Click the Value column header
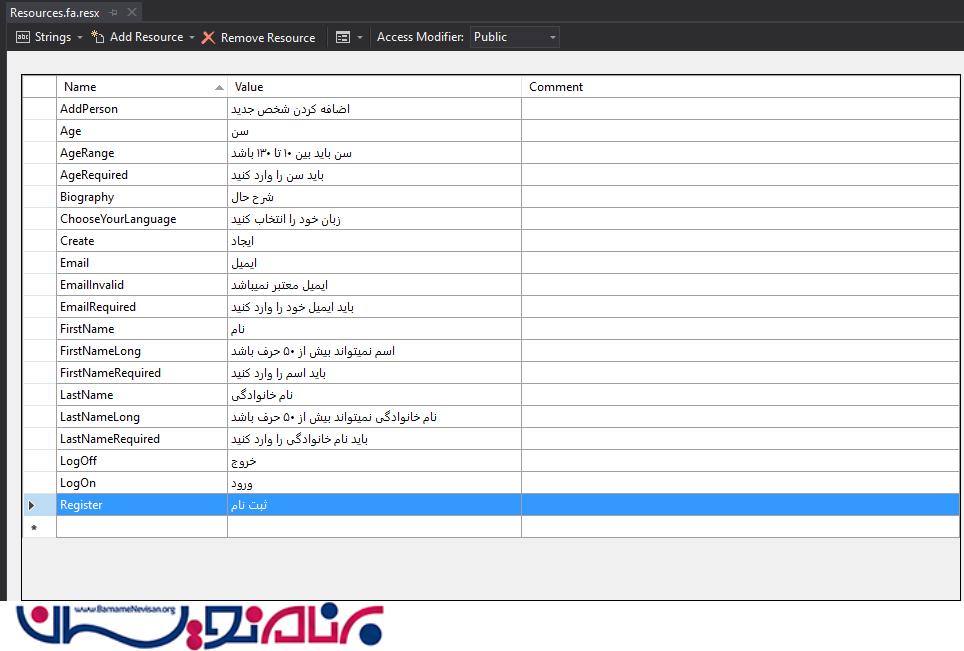Viewport: 964px width, 651px height. pos(374,87)
